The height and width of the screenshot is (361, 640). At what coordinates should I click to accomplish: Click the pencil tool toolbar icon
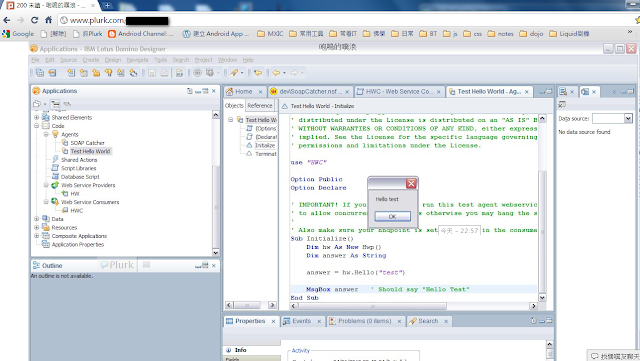pos(234,73)
